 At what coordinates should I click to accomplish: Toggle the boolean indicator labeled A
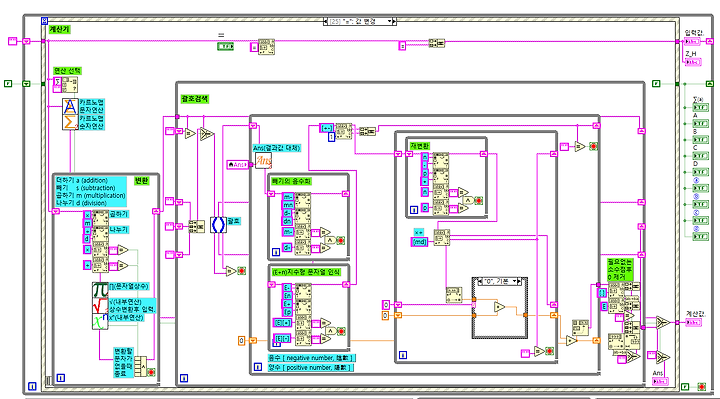click(701, 124)
